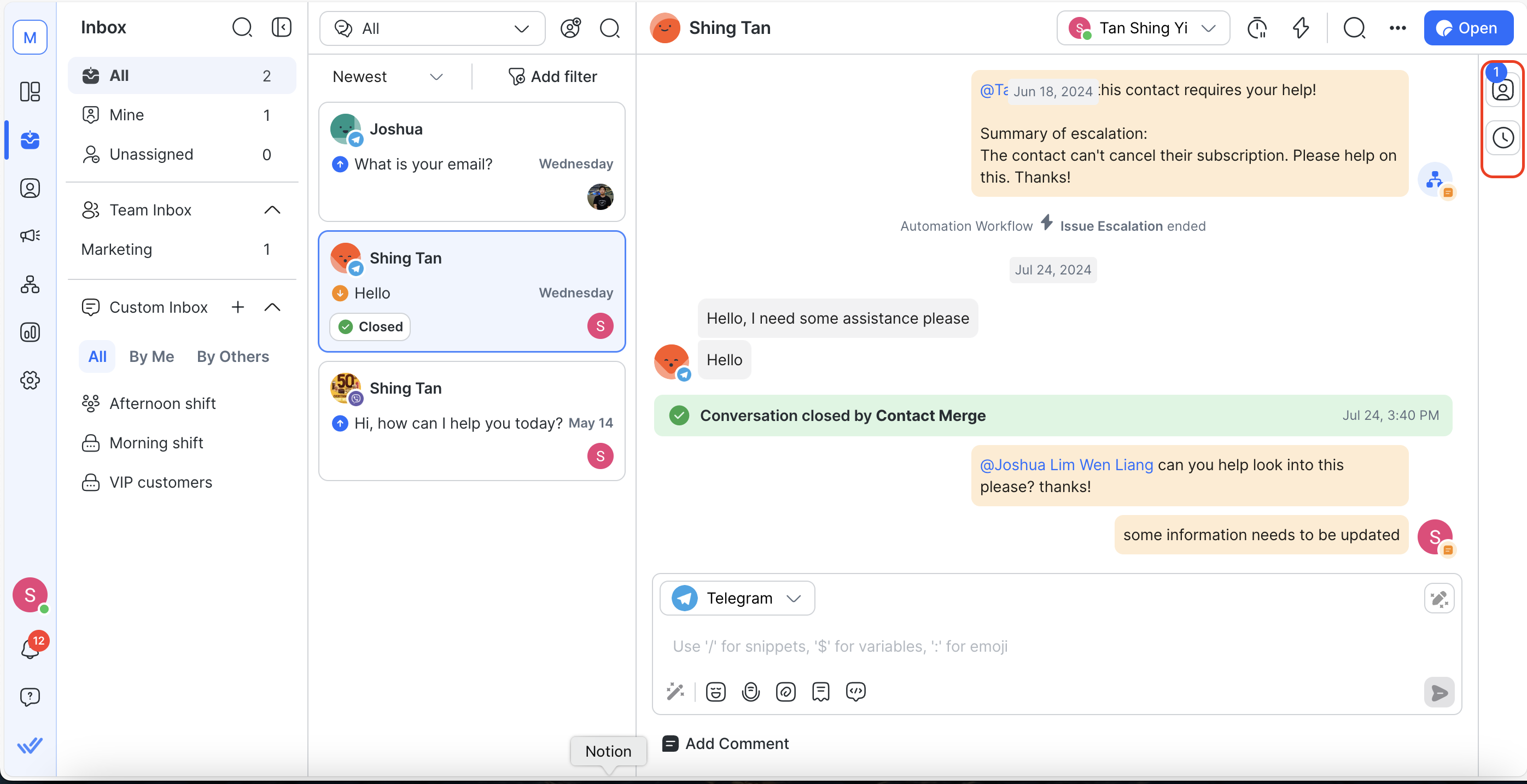Switch to the By Me tab
This screenshot has width=1527, height=784.
pos(151,356)
